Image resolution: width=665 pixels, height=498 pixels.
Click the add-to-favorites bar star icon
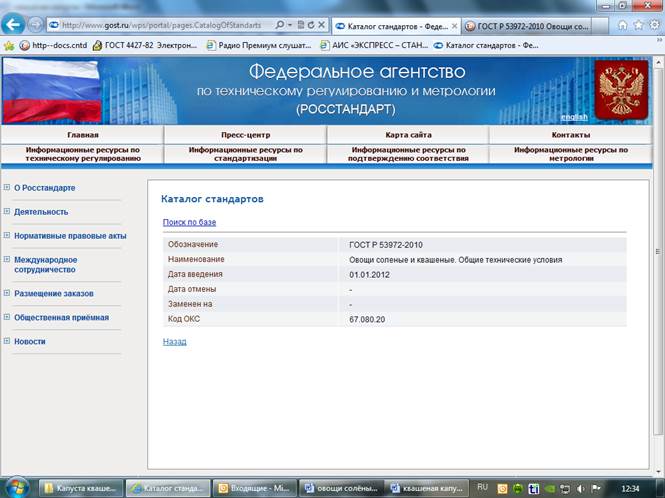click(9, 45)
